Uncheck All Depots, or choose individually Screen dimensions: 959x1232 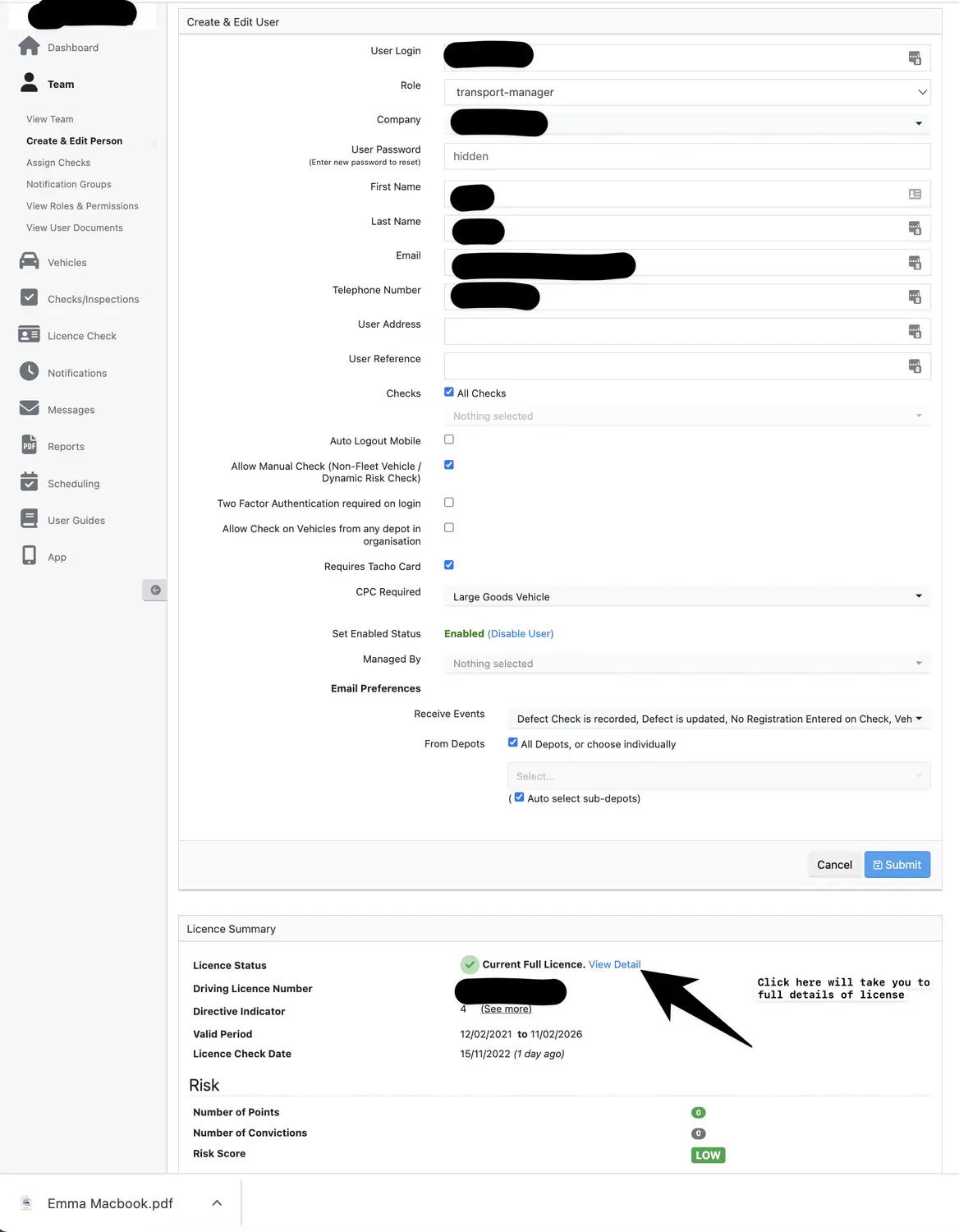513,742
